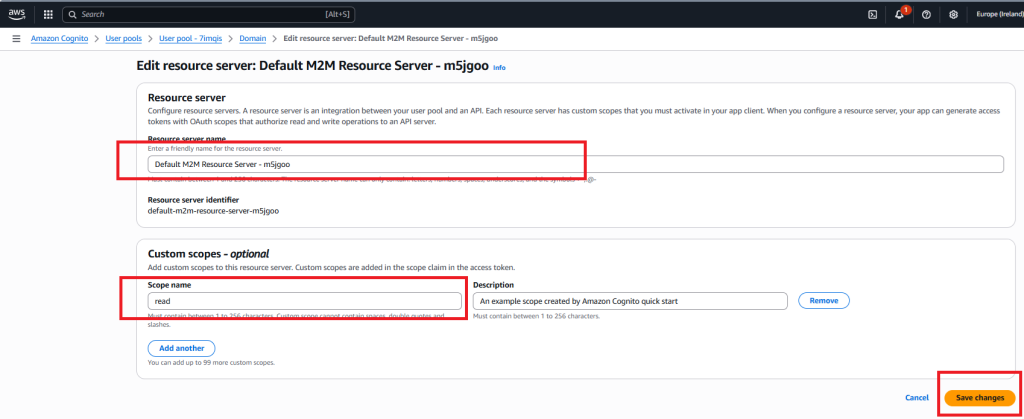Edit the scope Description field

629,300
